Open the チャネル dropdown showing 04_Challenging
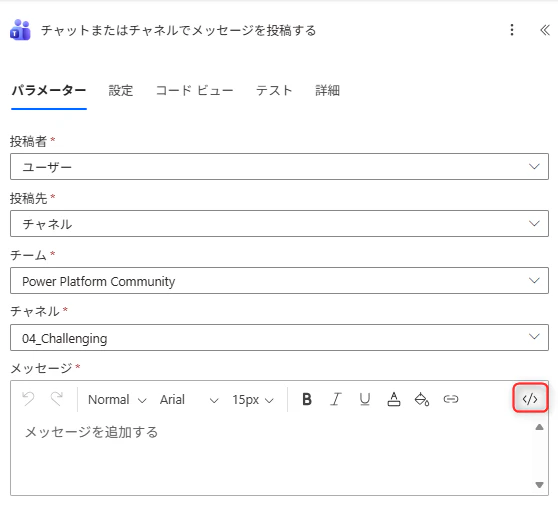Viewport: 558px width, 508px height. pos(279,337)
